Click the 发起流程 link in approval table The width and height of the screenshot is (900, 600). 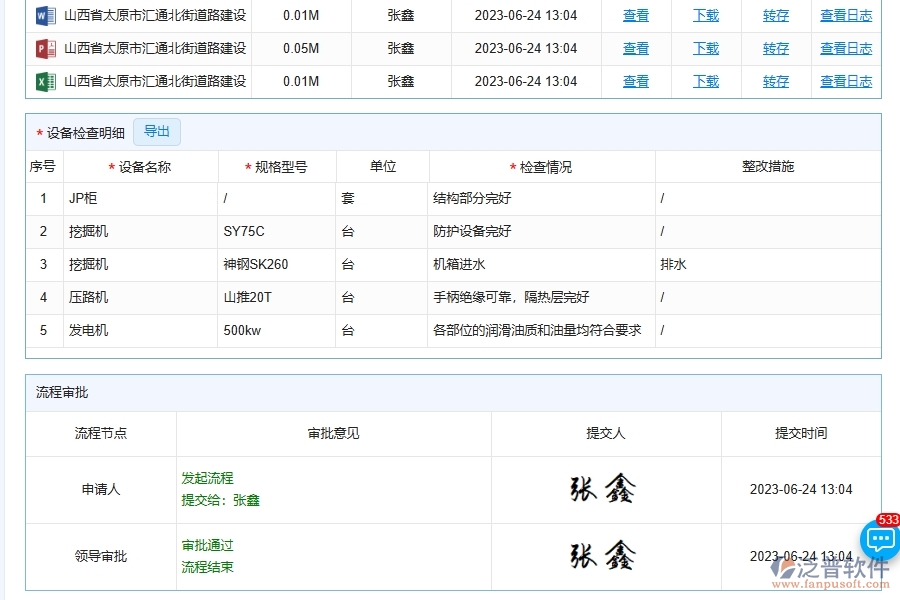pyautogui.click(x=207, y=478)
